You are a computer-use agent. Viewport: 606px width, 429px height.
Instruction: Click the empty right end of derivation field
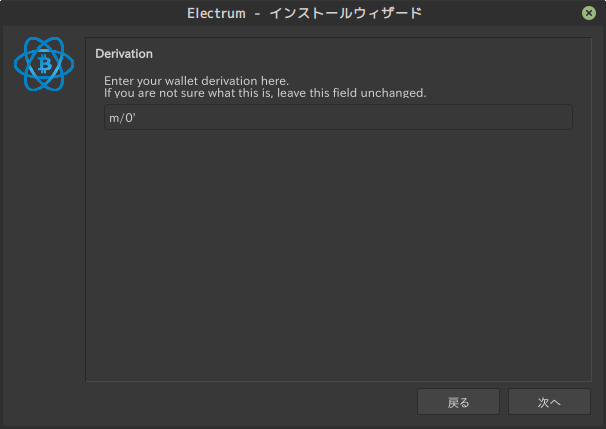(x=540, y=118)
